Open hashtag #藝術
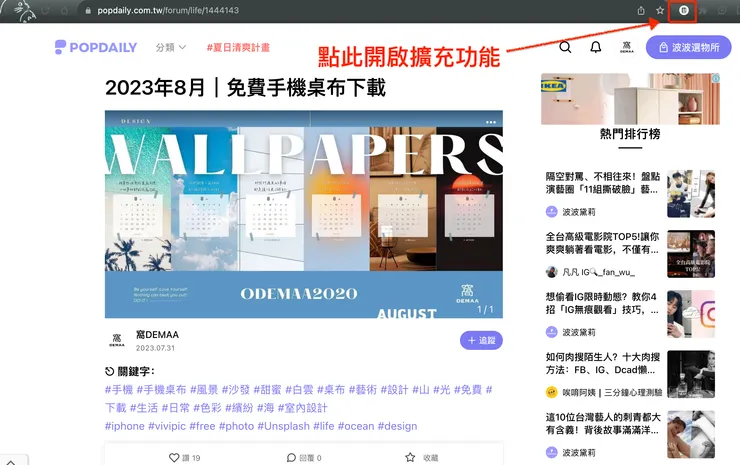 [x=362, y=389]
